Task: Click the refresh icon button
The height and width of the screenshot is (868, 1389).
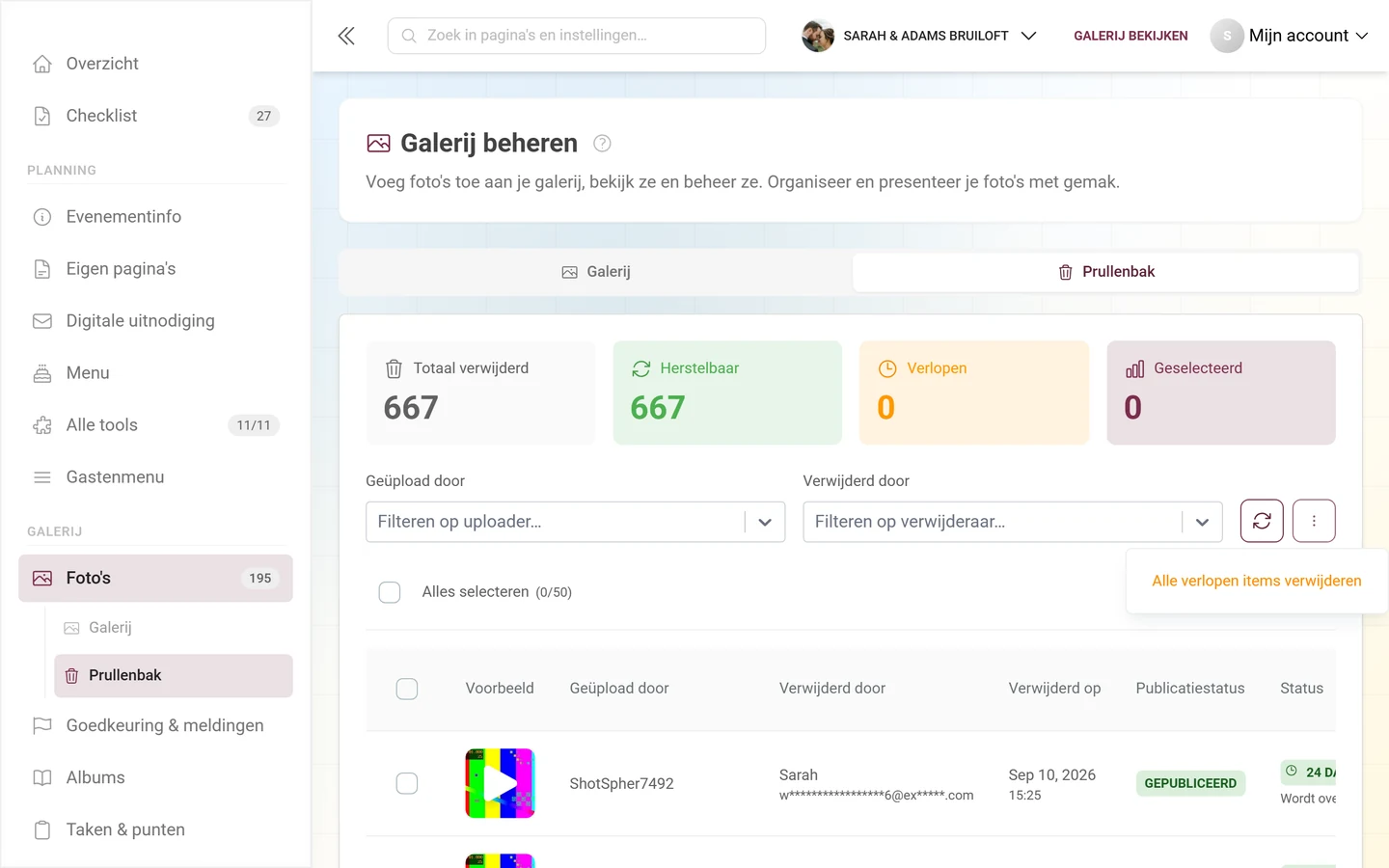Action: (1262, 521)
